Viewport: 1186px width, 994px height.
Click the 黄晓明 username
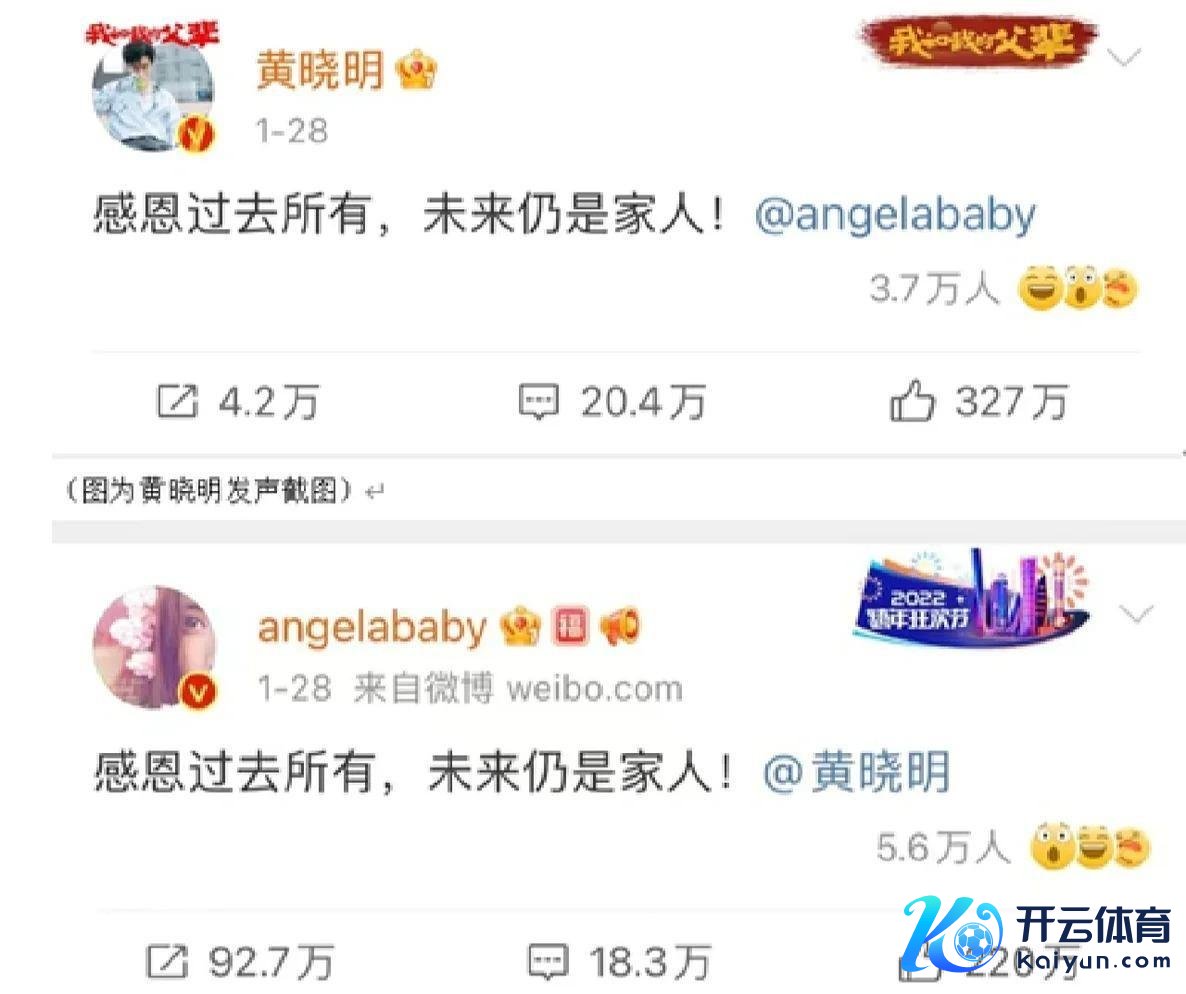pyautogui.click(x=321, y=70)
